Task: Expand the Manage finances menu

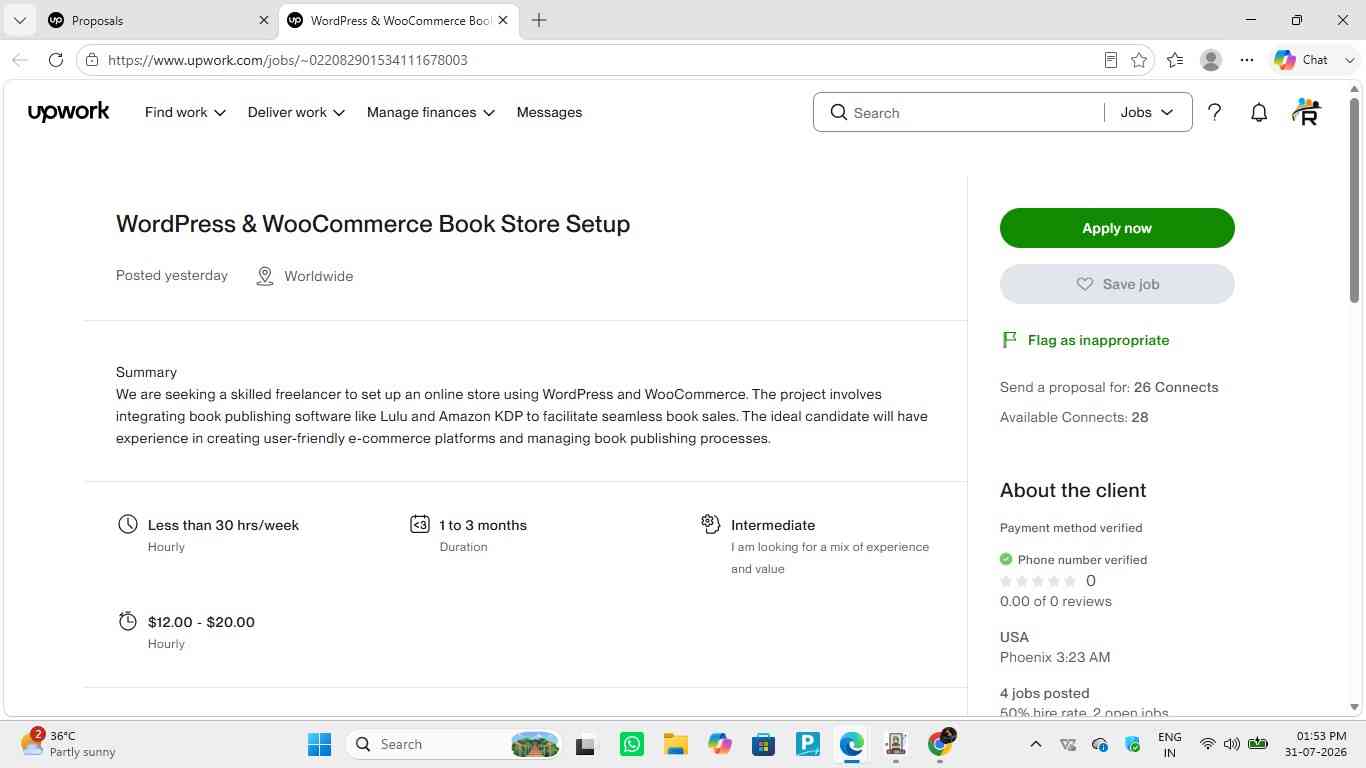Action: point(431,112)
